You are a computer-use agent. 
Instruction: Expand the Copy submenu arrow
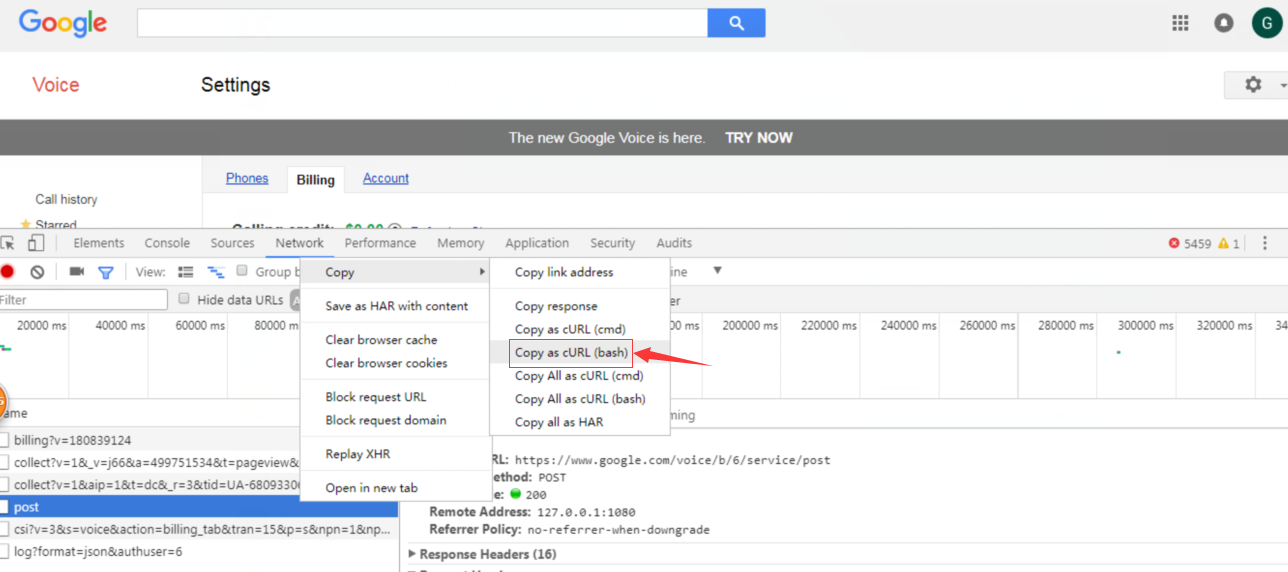click(x=483, y=272)
